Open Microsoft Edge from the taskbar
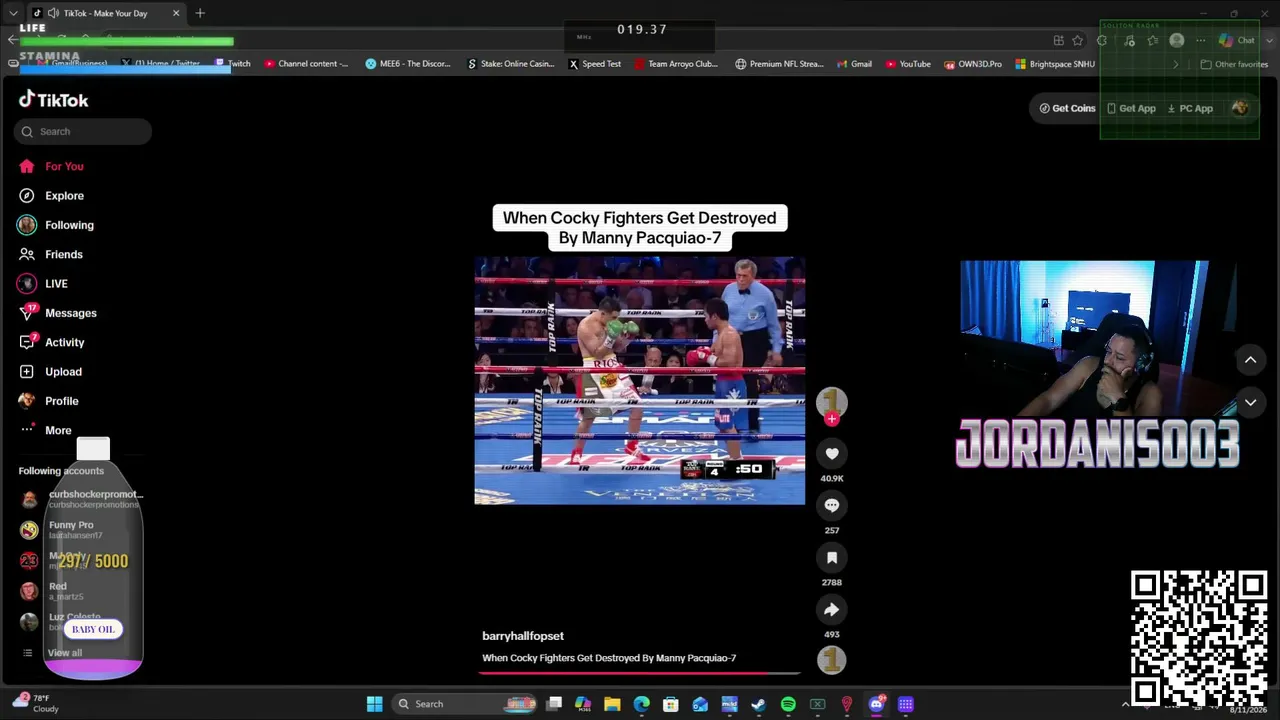Image resolution: width=1280 pixels, height=720 pixels. (x=641, y=704)
